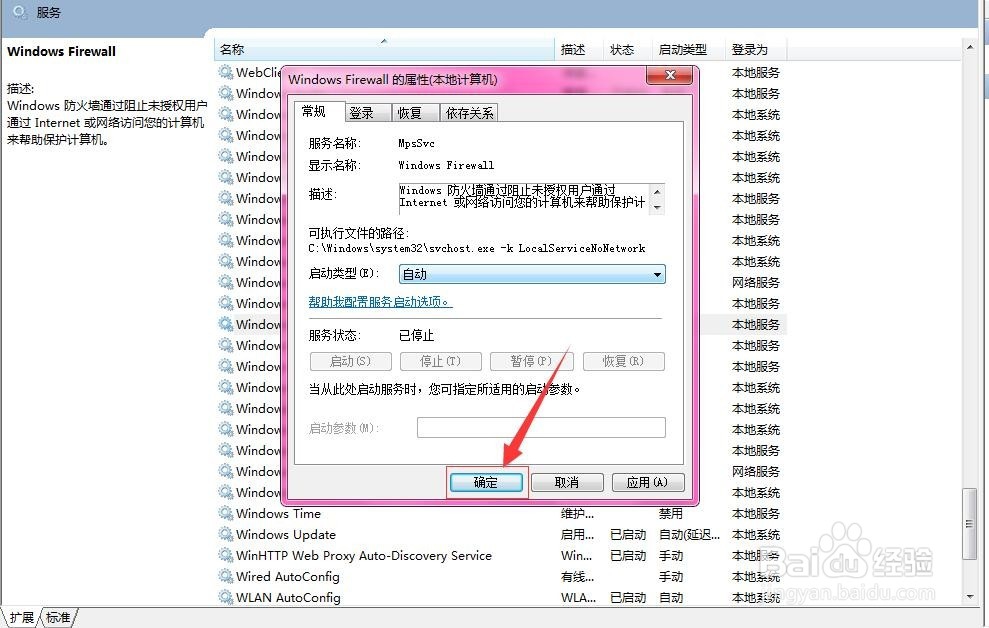
Task: Sort by the 状态 column header
Action: coord(628,49)
